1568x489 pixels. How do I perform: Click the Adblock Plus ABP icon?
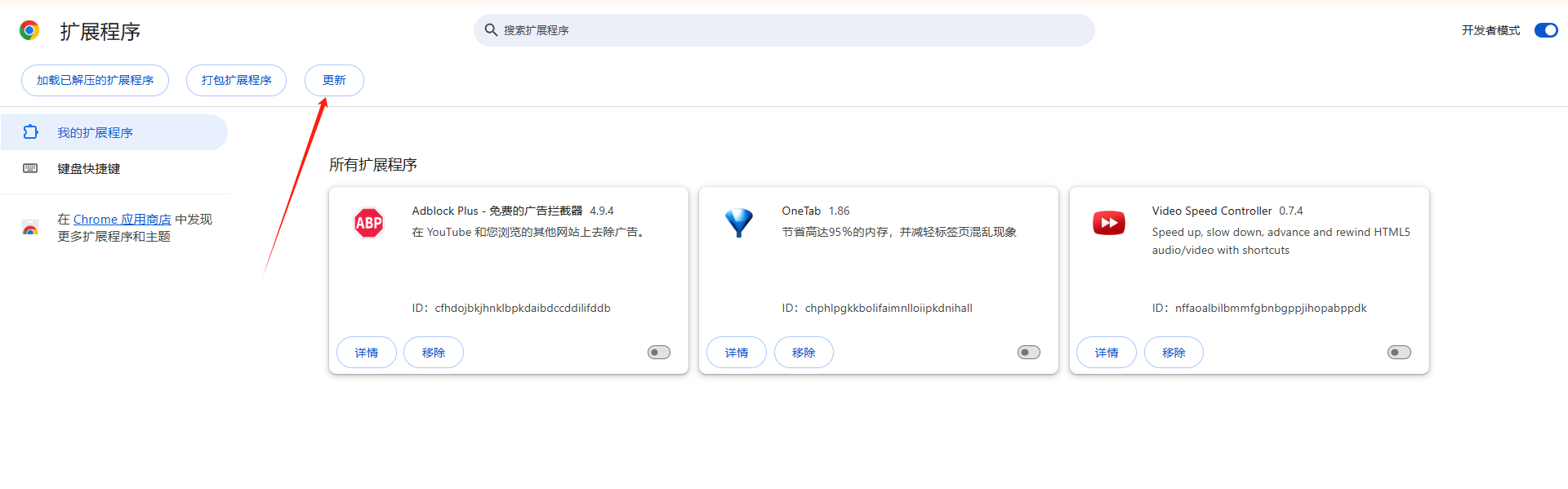[x=369, y=223]
